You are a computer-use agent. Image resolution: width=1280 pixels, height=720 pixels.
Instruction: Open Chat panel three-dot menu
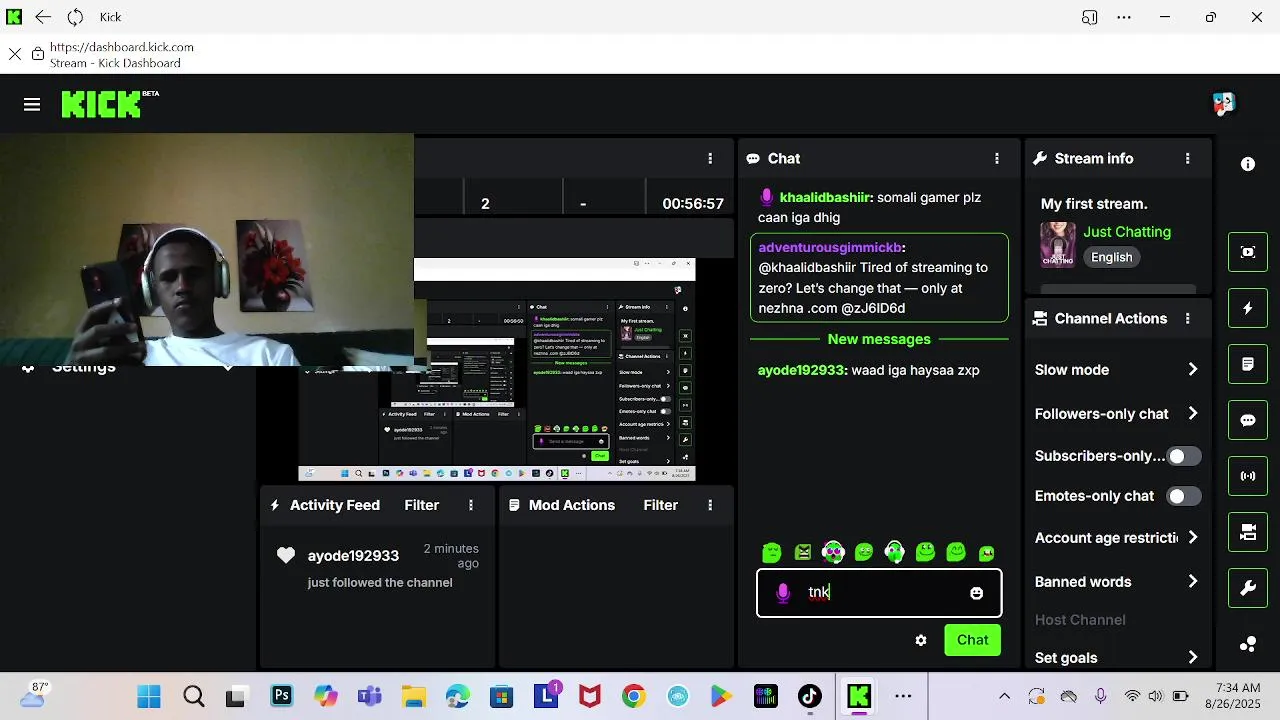tap(997, 158)
